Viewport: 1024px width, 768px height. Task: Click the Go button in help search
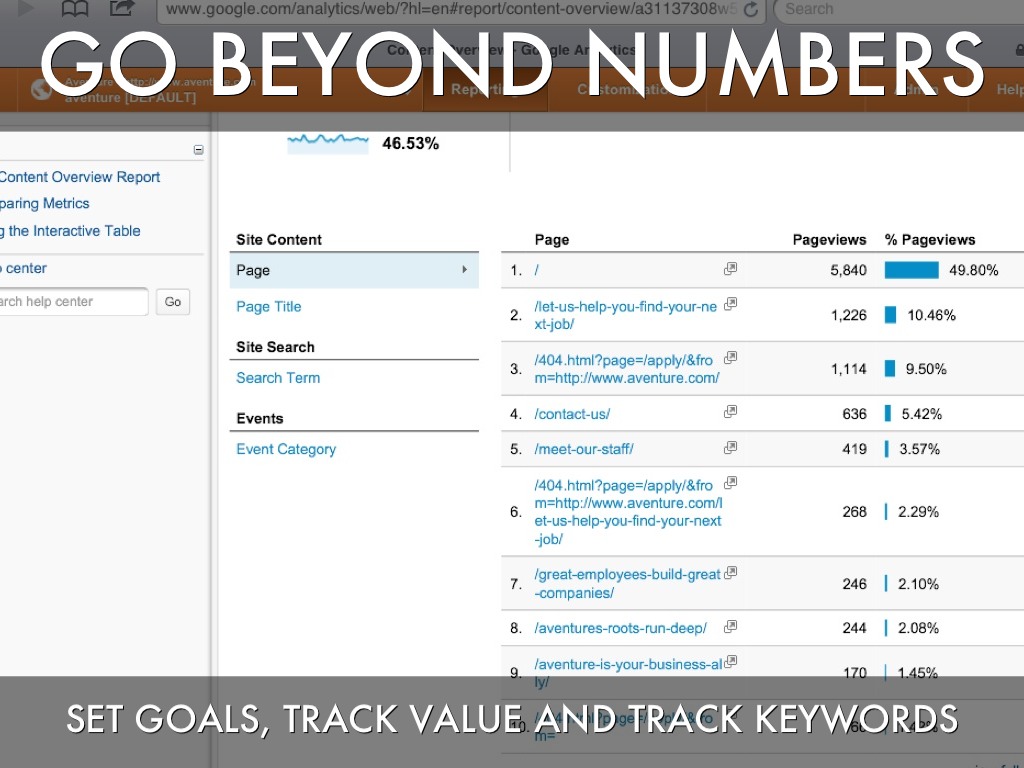click(173, 302)
